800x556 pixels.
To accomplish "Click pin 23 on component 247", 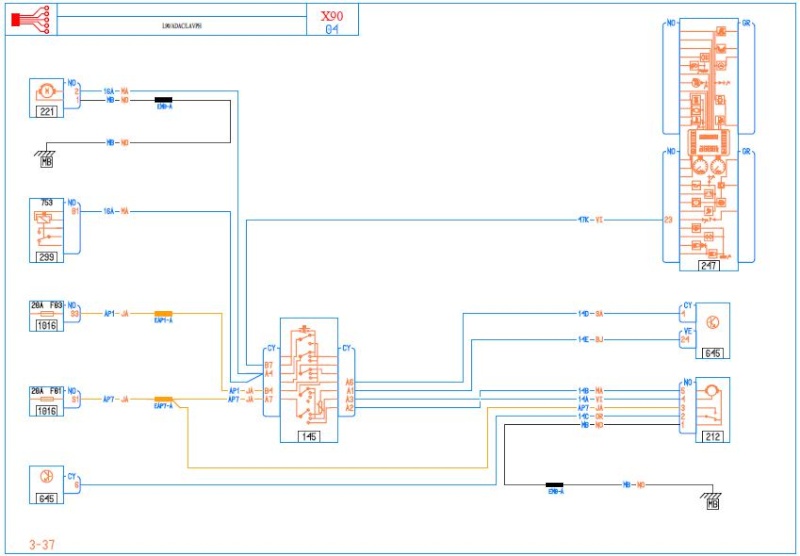I will 668,220.
